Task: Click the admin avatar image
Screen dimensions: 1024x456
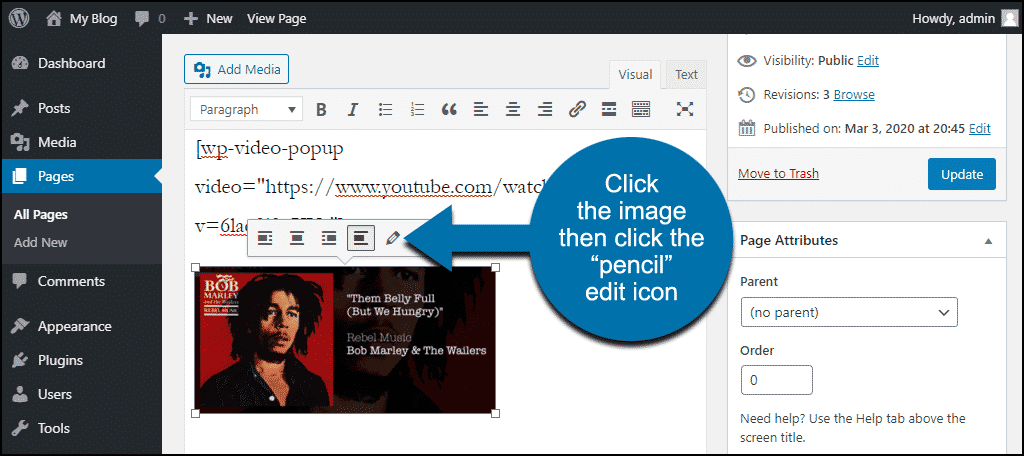Action: click(1008, 19)
